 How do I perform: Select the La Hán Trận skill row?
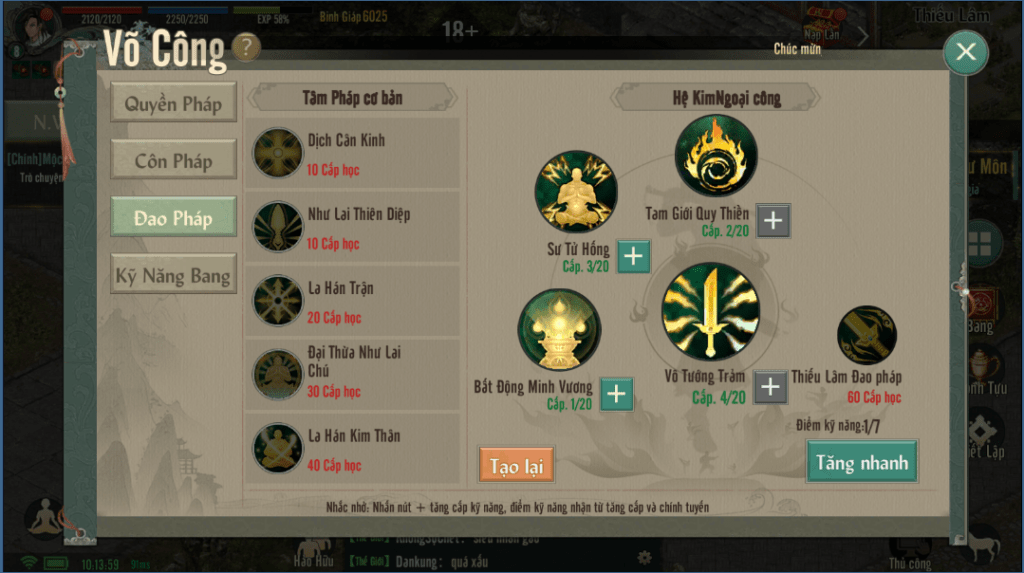(353, 301)
